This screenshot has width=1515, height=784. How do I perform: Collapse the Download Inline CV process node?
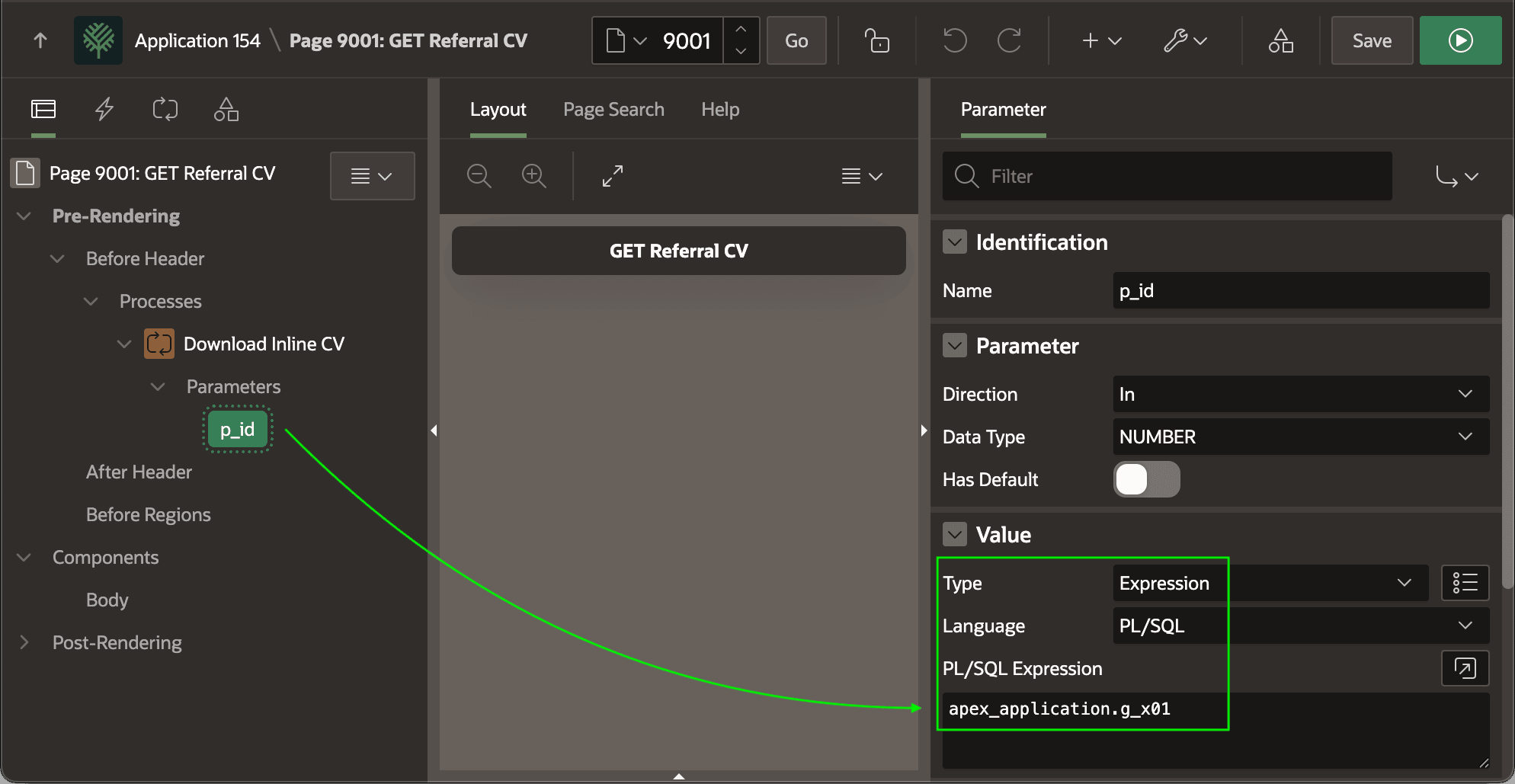(124, 344)
